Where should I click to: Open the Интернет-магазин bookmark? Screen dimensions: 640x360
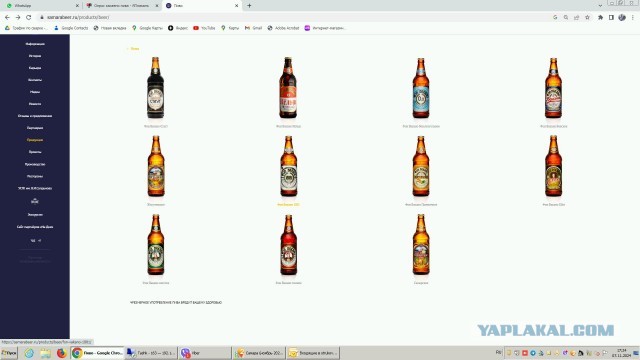pos(325,28)
